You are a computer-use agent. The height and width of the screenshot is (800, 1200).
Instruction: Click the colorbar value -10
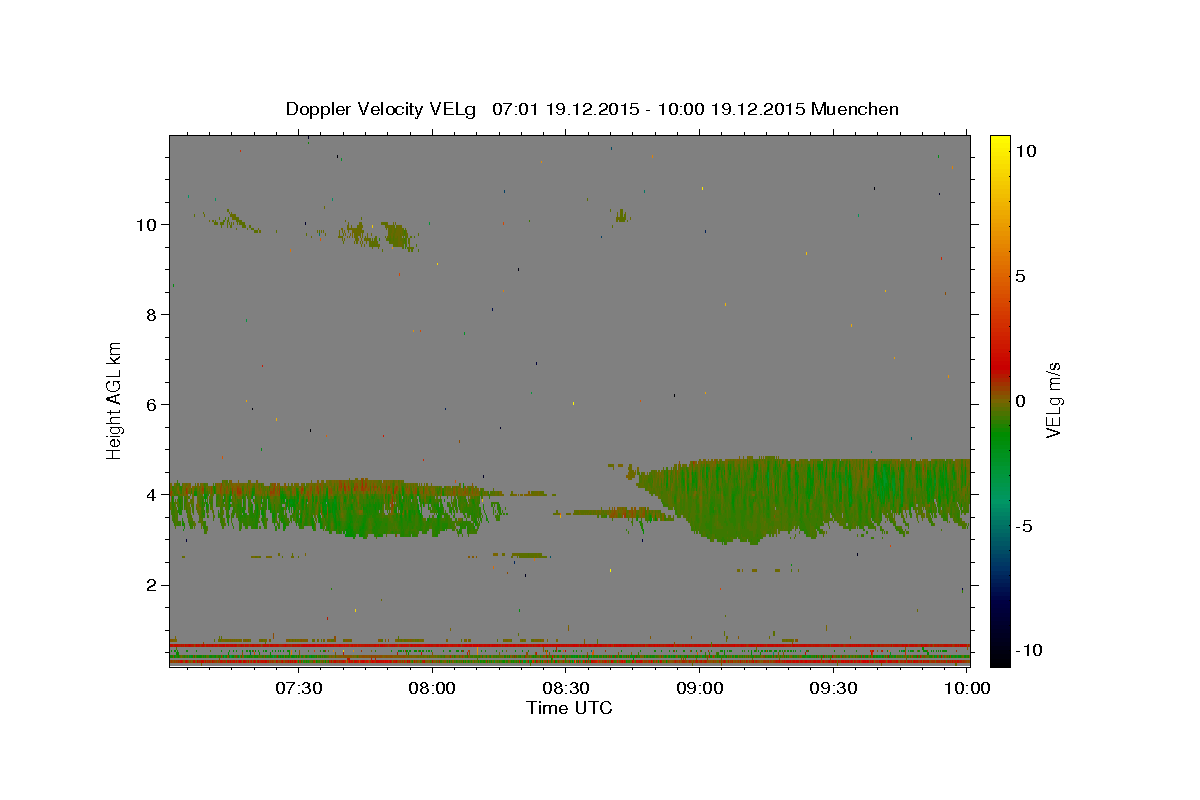(1028, 650)
